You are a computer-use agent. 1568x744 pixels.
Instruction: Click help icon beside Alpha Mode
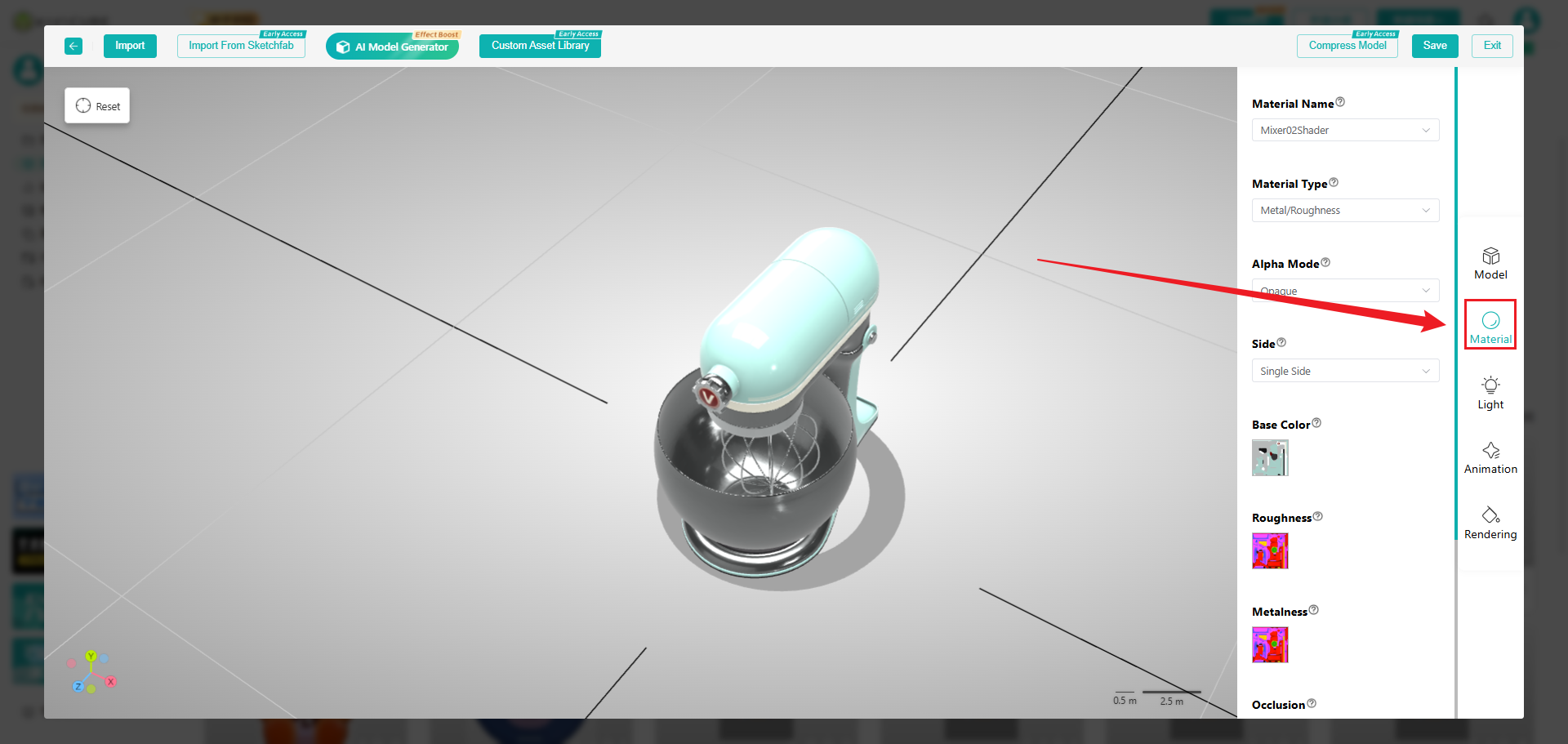(x=1325, y=262)
